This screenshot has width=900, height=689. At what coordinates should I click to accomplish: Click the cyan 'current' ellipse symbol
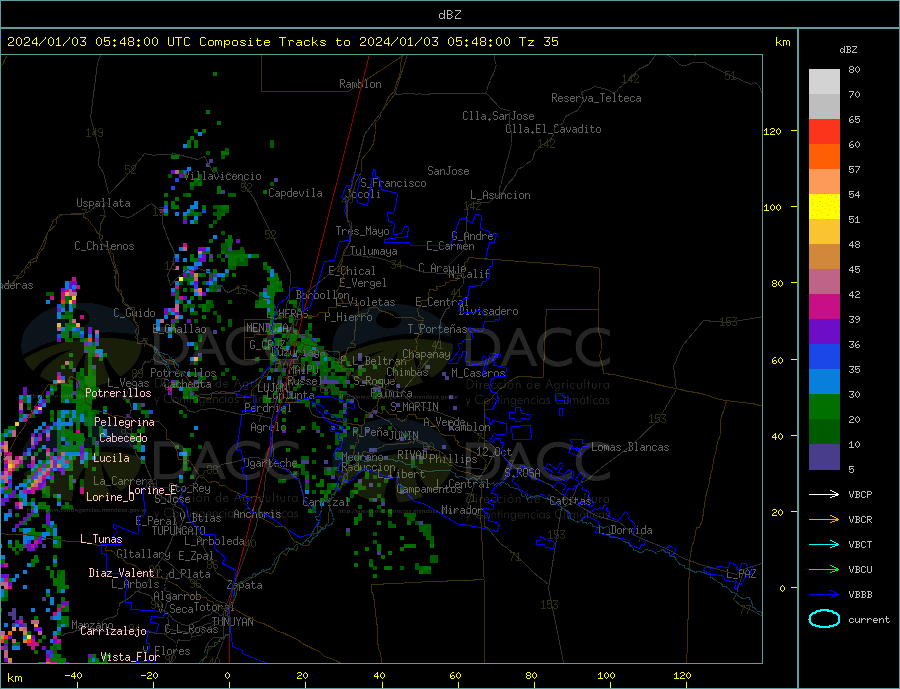[824, 618]
